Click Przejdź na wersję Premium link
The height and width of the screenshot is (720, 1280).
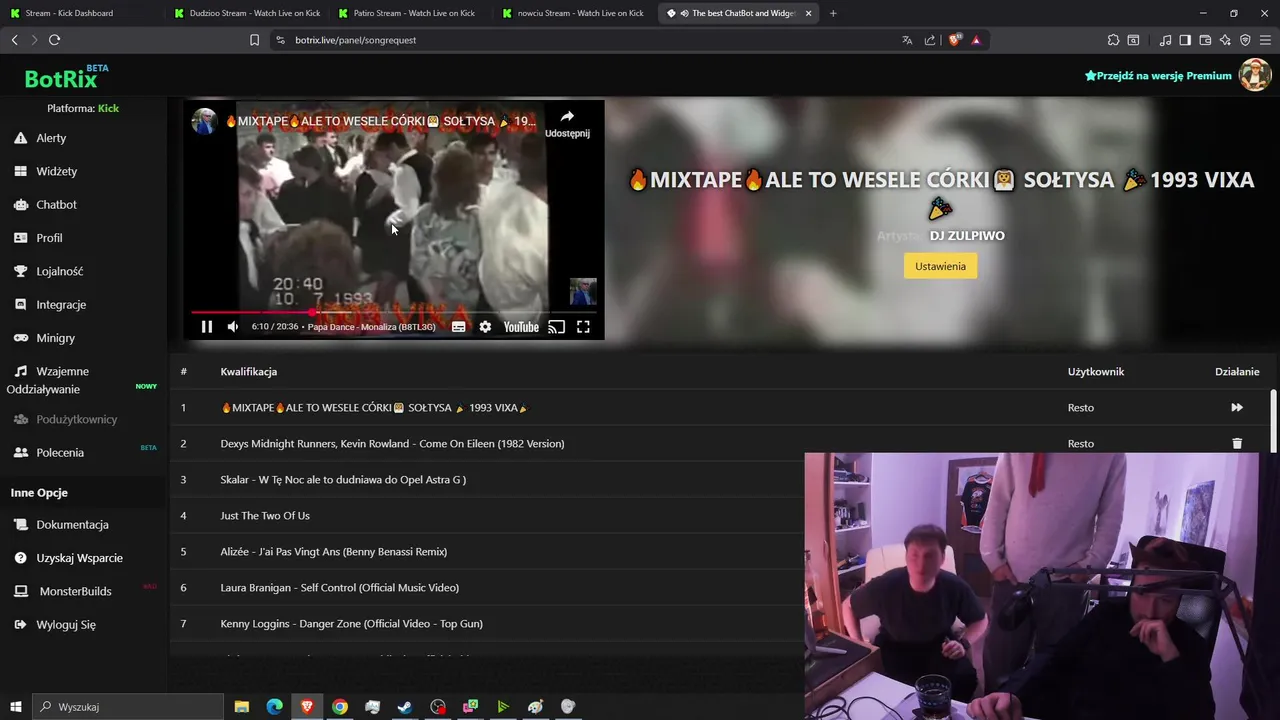[x=1158, y=75]
